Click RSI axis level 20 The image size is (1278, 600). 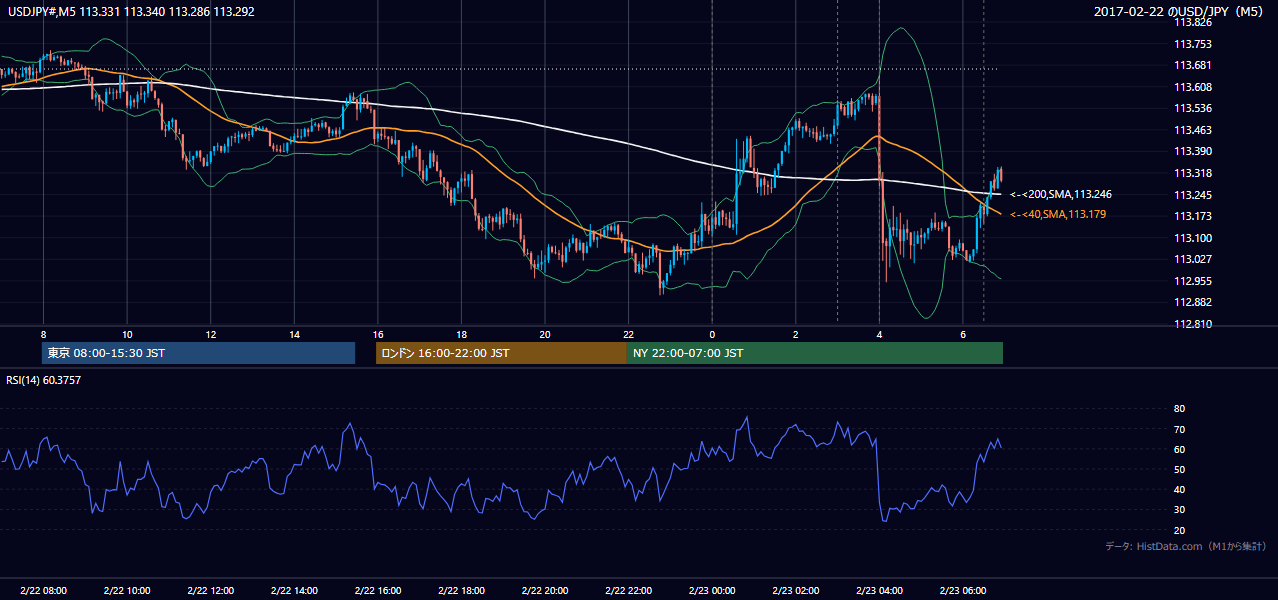pyautogui.click(x=1179, y=531)
